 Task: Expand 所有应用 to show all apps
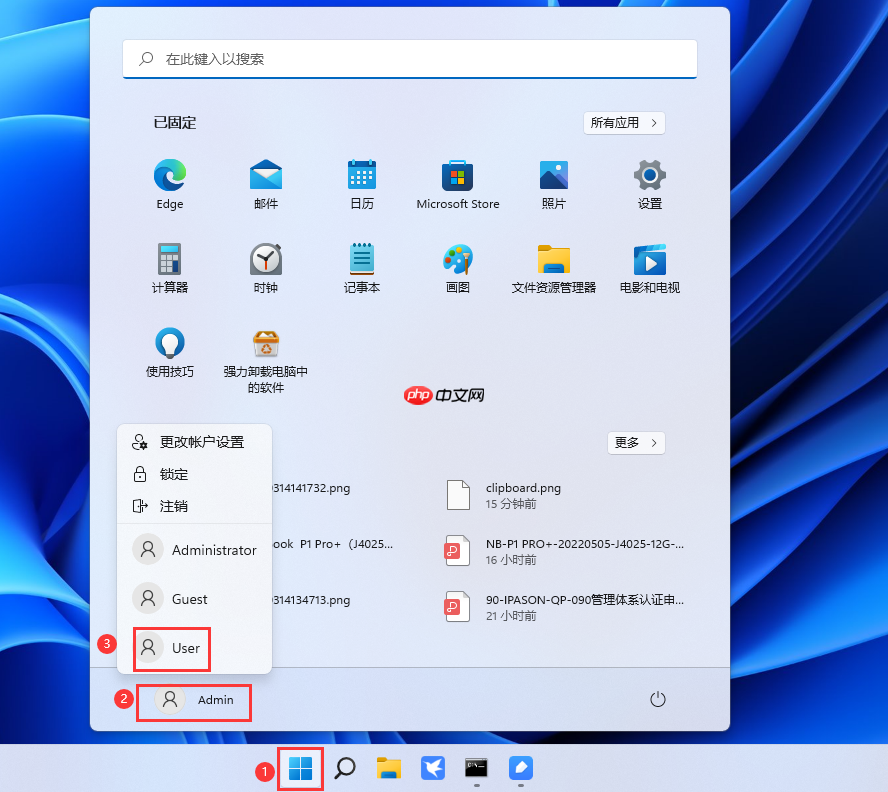(x=624, y=122)
